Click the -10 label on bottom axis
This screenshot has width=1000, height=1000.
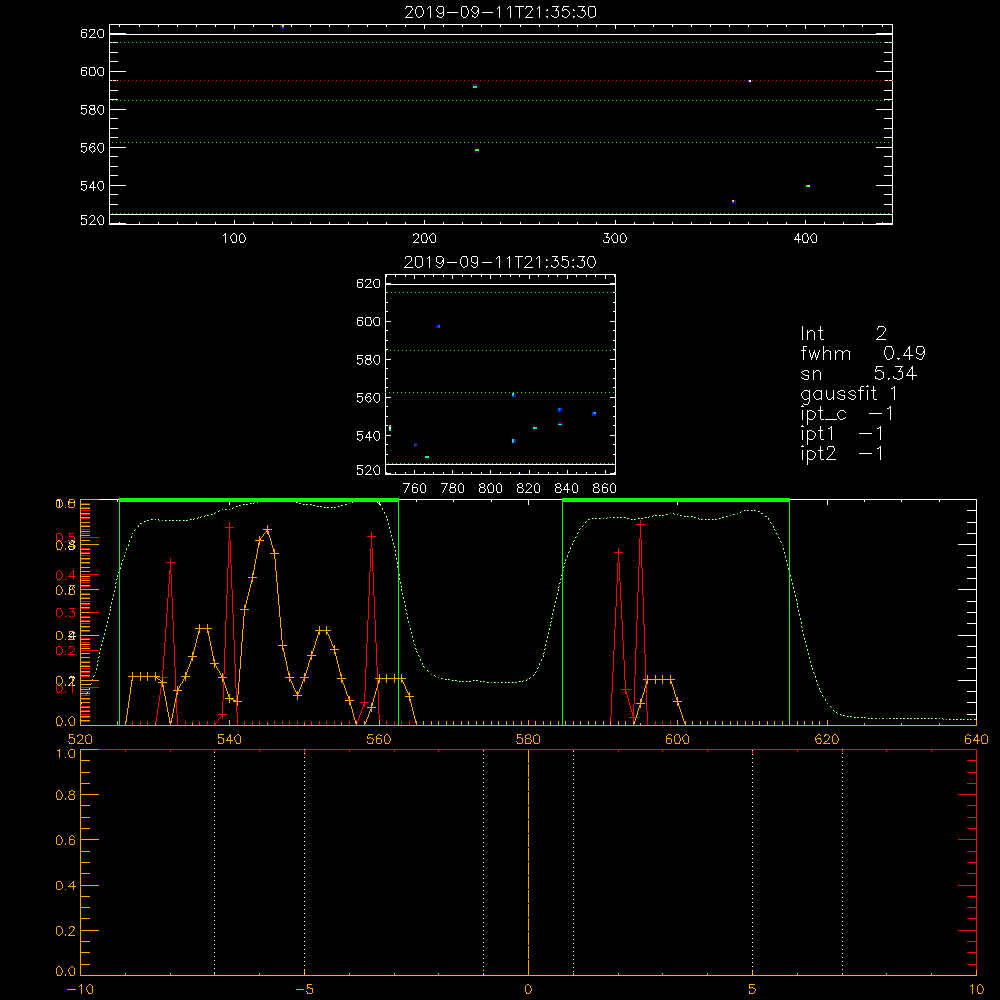80,989
